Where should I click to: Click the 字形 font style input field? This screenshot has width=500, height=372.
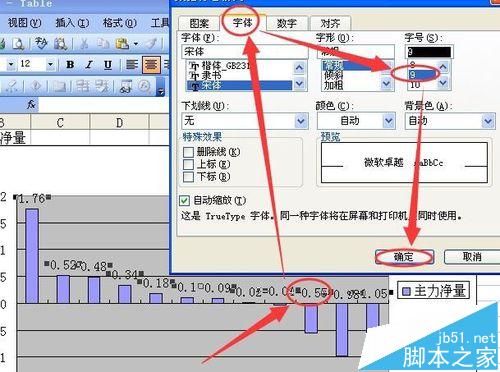click(355, 52)
